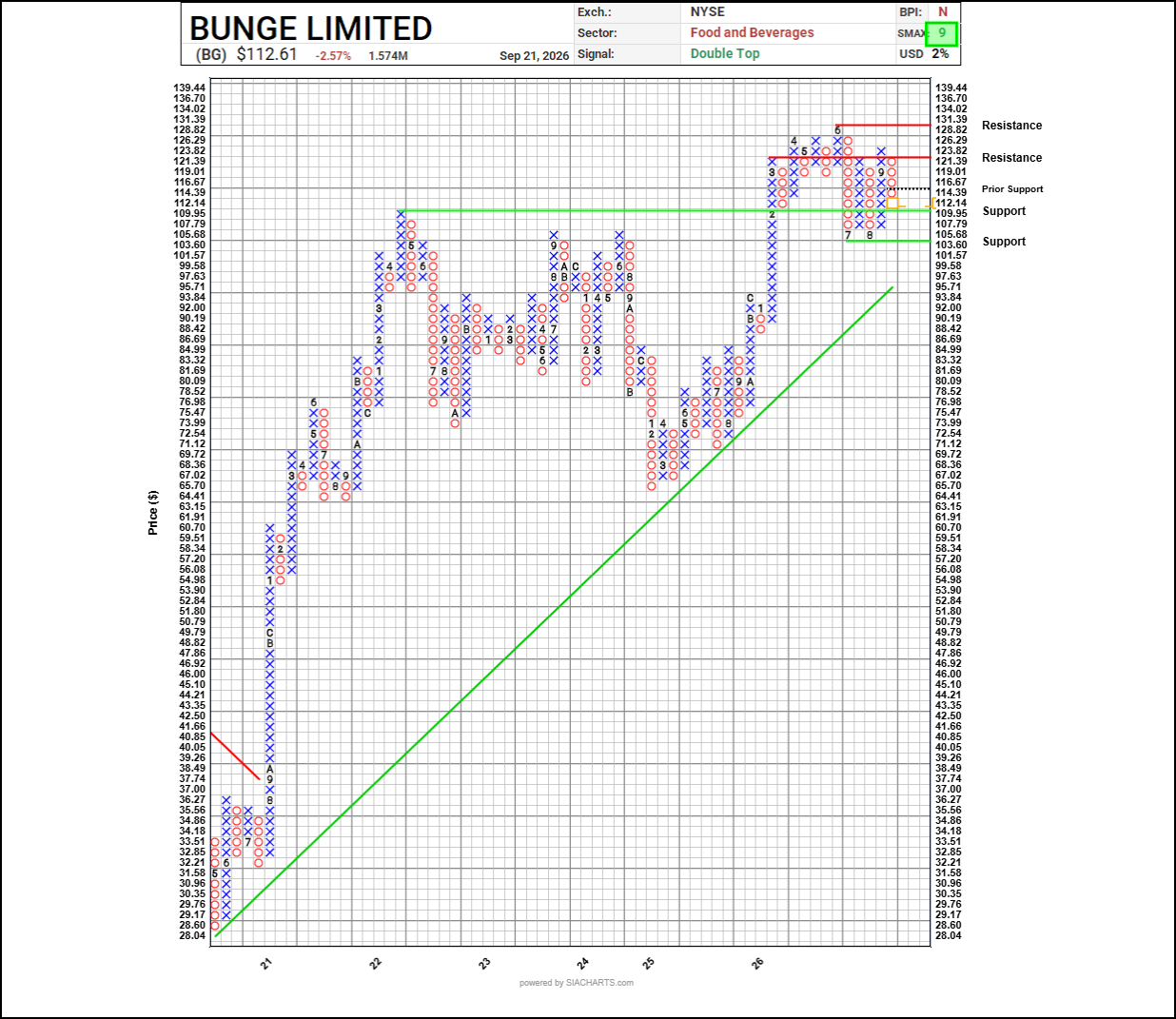Click the year 23 axis label
The height and width of the screenshot is (1019, 1176).
[x=484, y=964]
